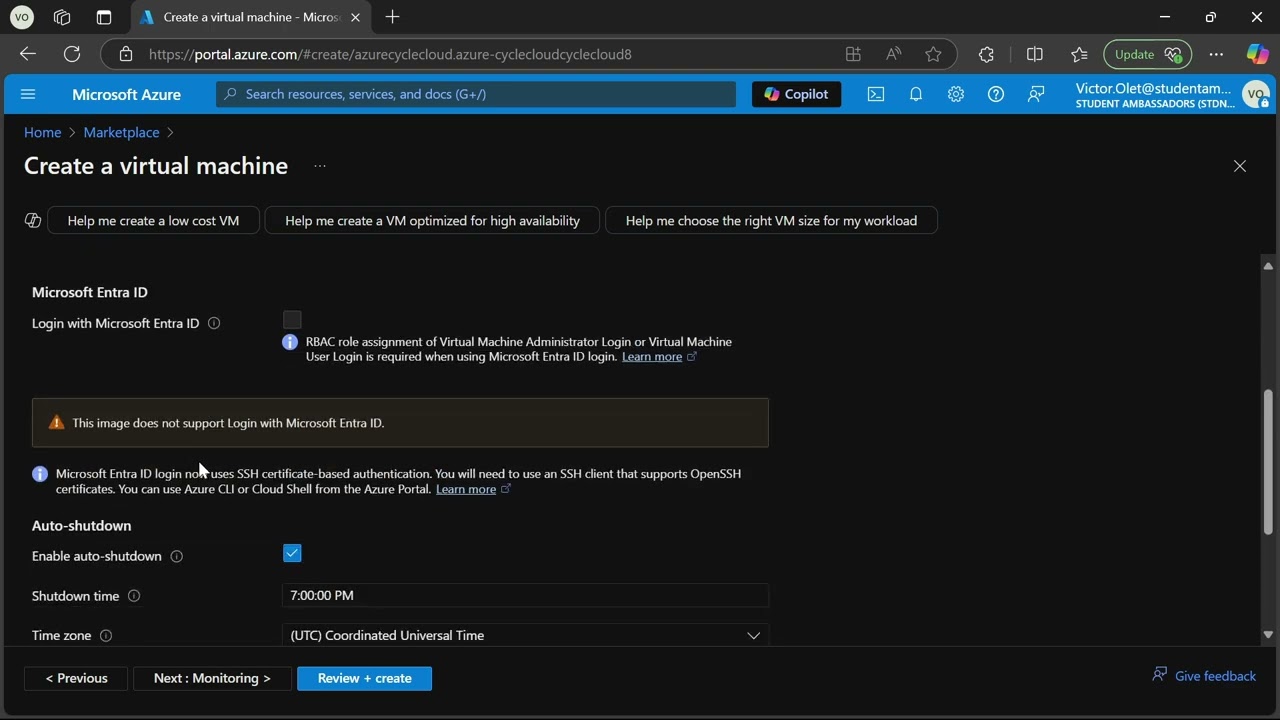Uncheck Enable auto-shutdown checkbox
The width and height of the screenshot is (1280, 720).
(292, 553)
